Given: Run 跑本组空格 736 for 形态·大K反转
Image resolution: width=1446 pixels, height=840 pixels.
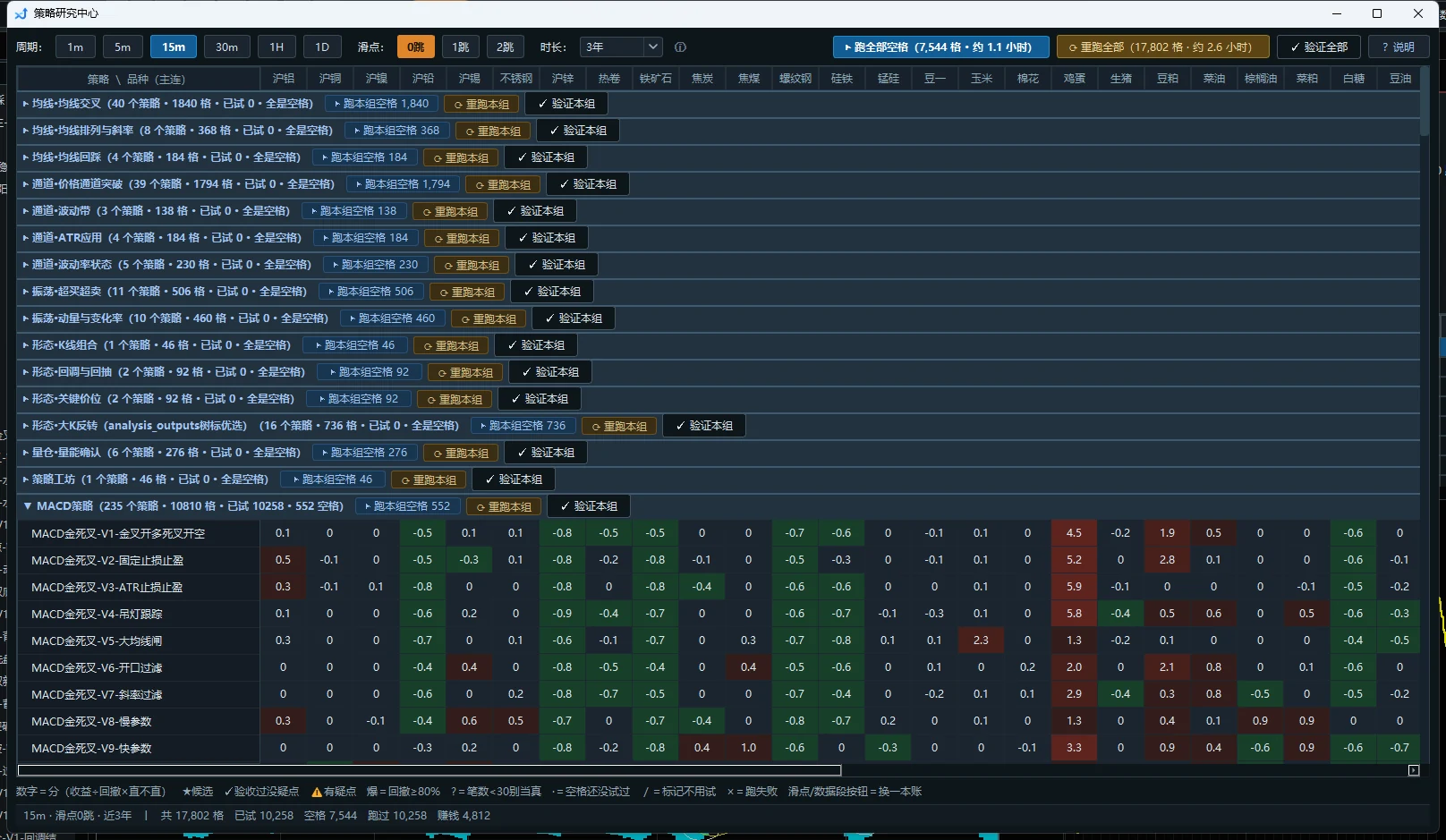Looking at the screenshot, I should click(523, 426).
